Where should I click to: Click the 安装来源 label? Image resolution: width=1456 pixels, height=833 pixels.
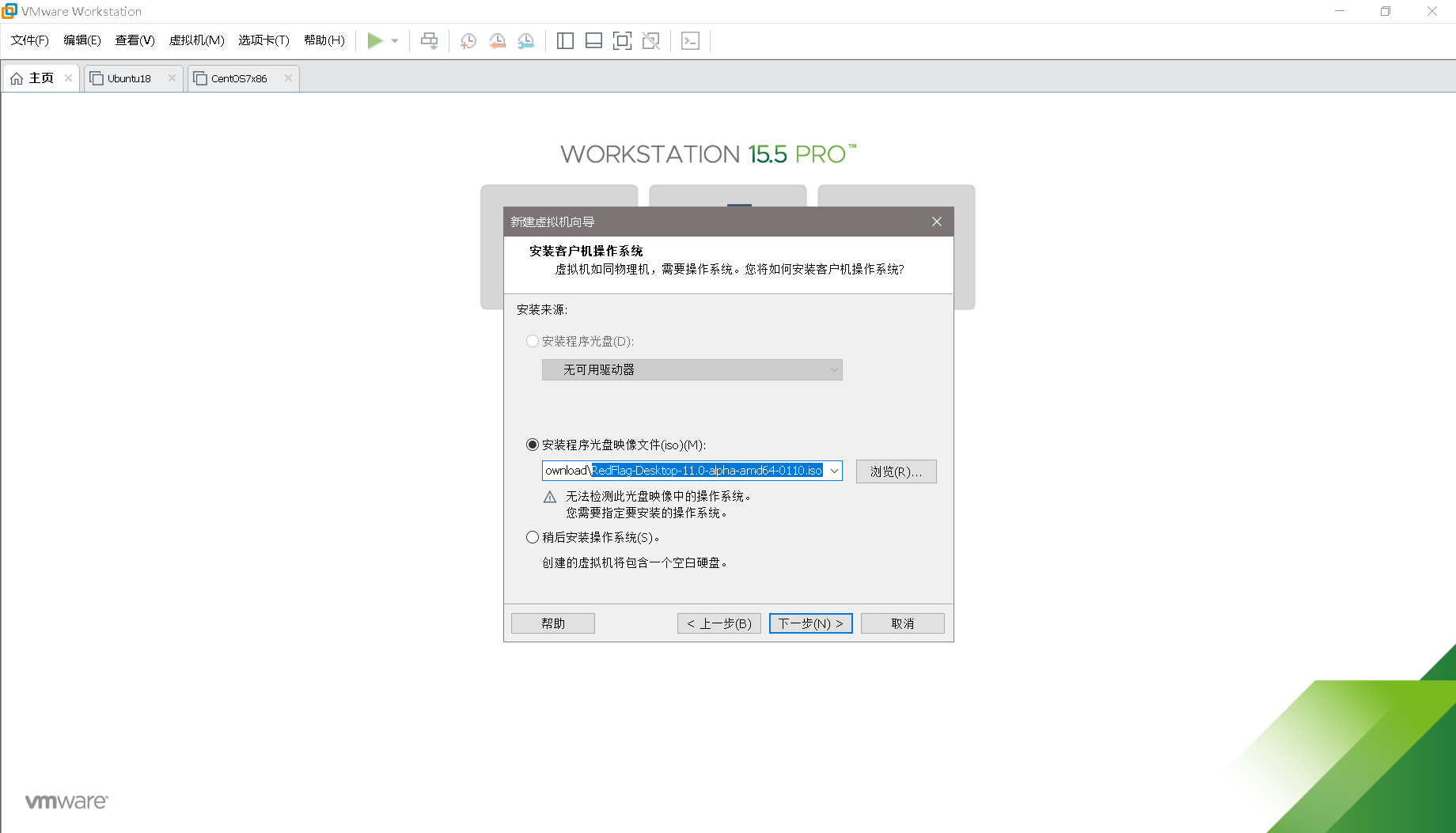542,309
